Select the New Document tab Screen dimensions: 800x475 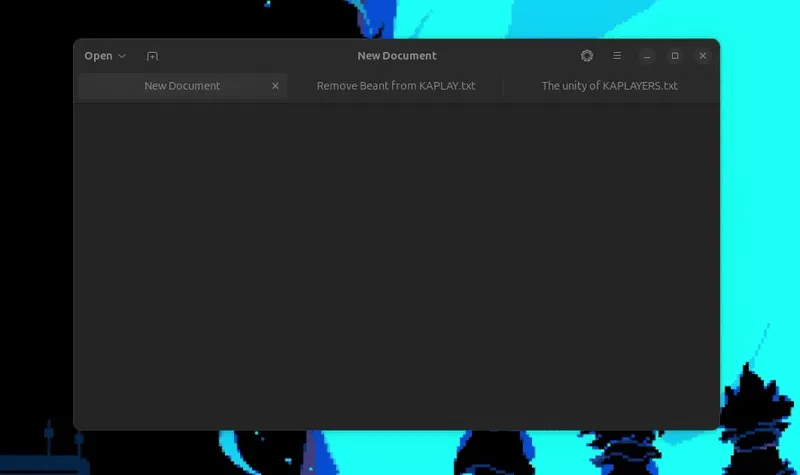(182, 86)
